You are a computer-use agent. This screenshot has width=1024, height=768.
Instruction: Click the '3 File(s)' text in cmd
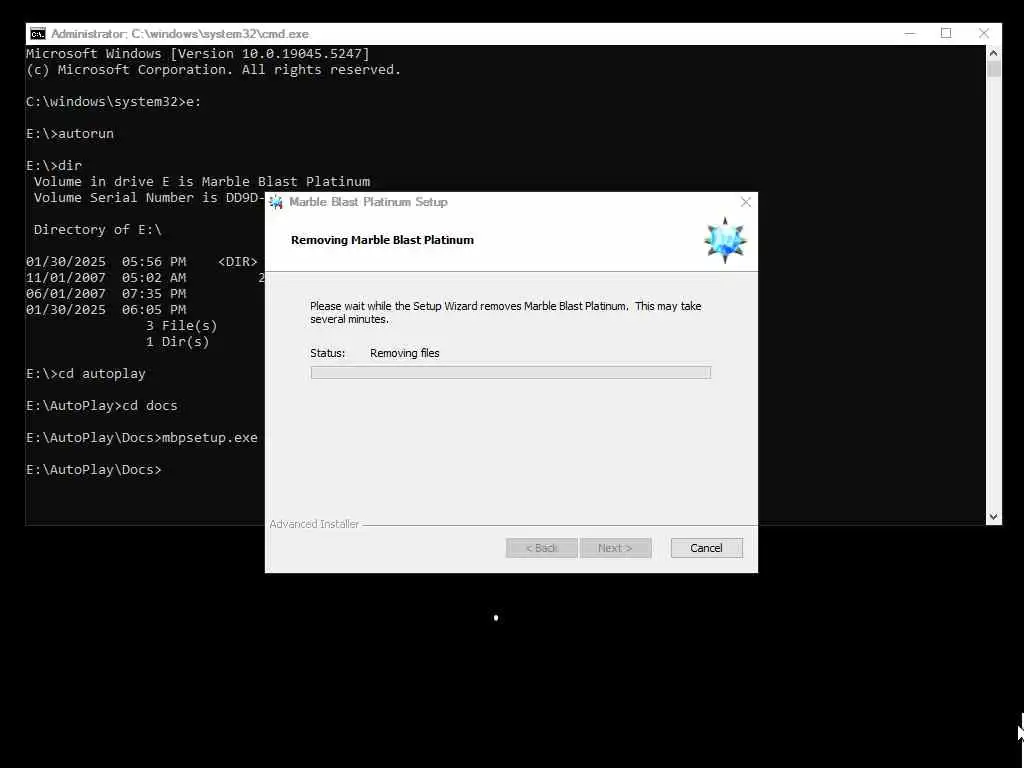click(181, 325)
